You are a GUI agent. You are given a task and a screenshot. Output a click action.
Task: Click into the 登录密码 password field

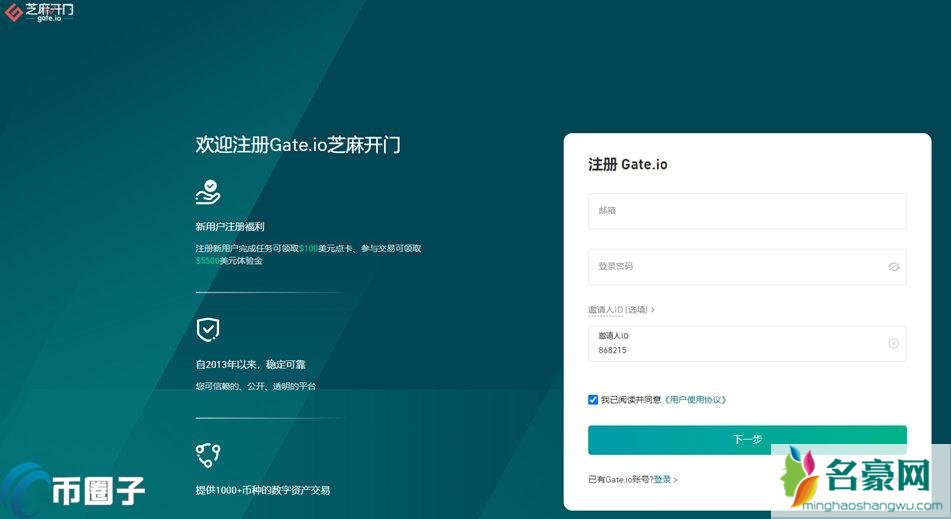[x=736, y=267]
